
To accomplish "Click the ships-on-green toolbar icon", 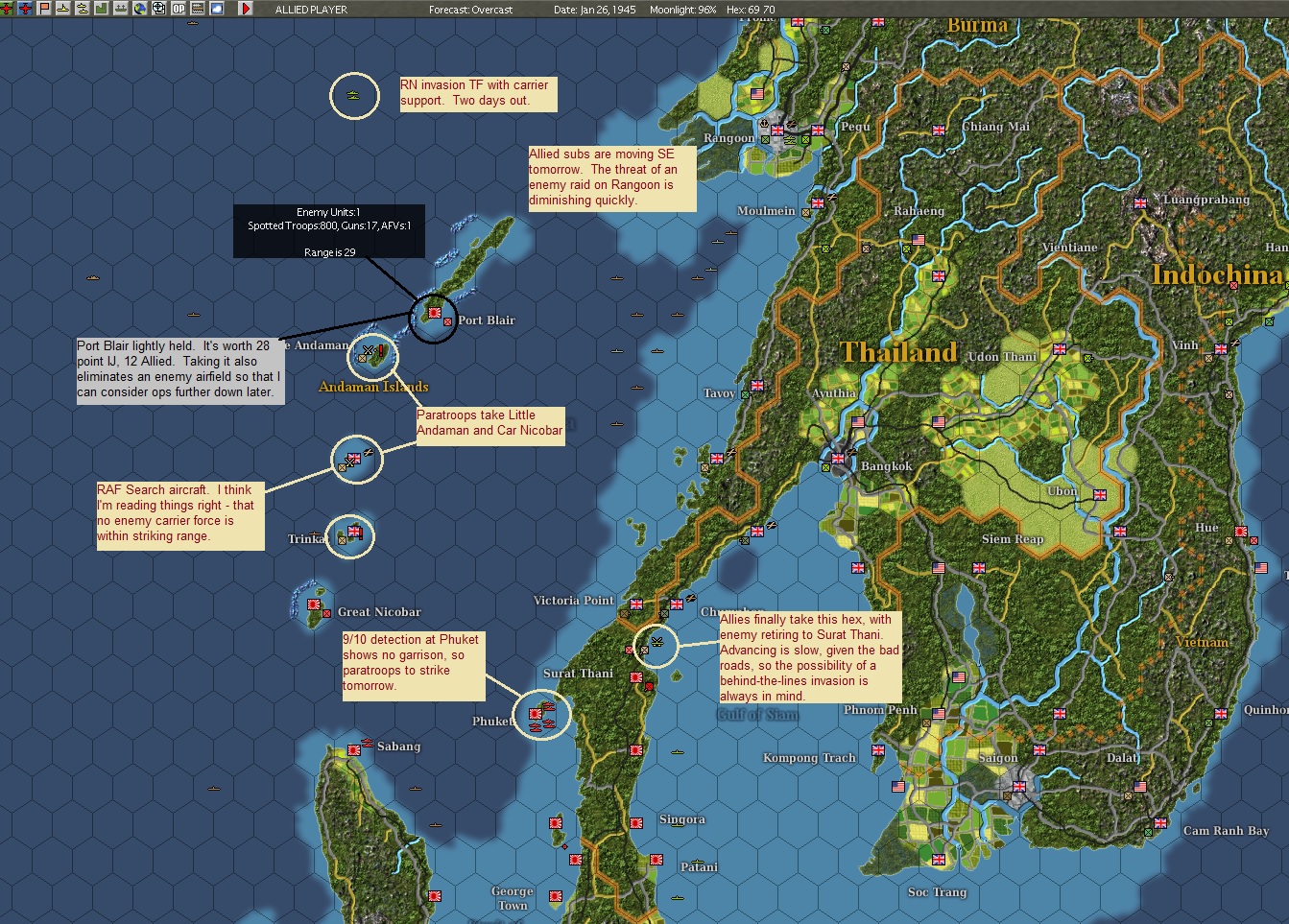I will 121,9.
